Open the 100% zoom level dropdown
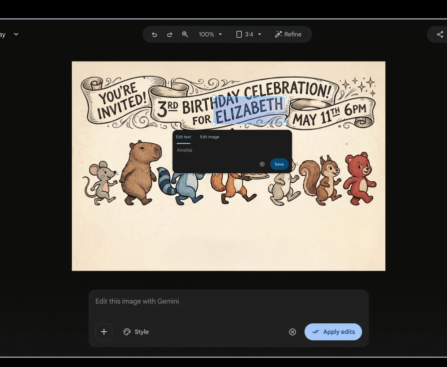The image size is (447, 367). [x=210, y=34]
